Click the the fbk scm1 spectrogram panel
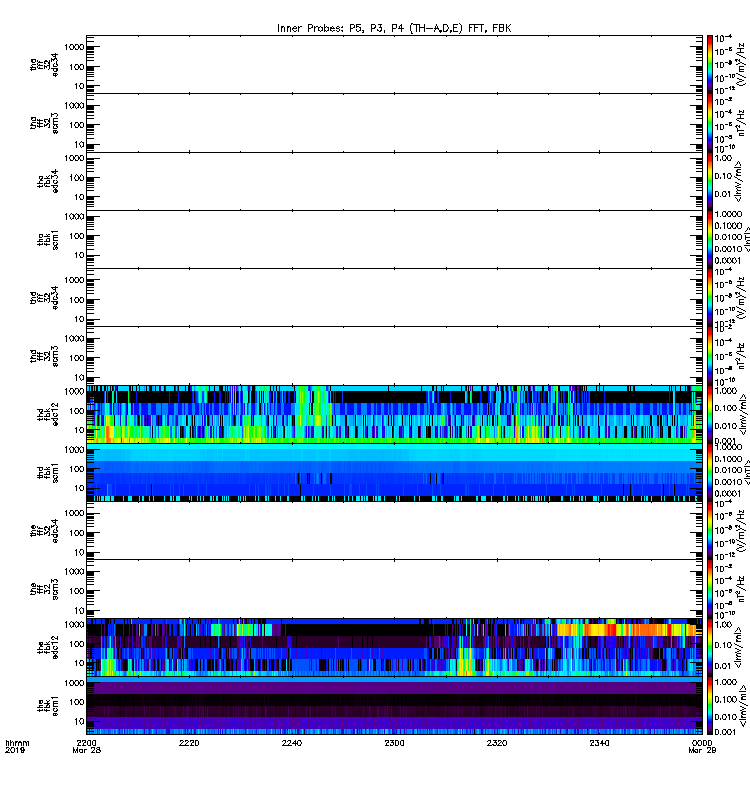The width and height of the screenshot is (750, 800). coord(394,706)
